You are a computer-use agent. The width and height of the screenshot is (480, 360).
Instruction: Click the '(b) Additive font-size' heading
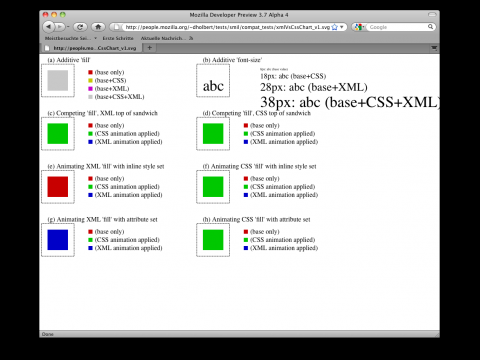point(232,60)
